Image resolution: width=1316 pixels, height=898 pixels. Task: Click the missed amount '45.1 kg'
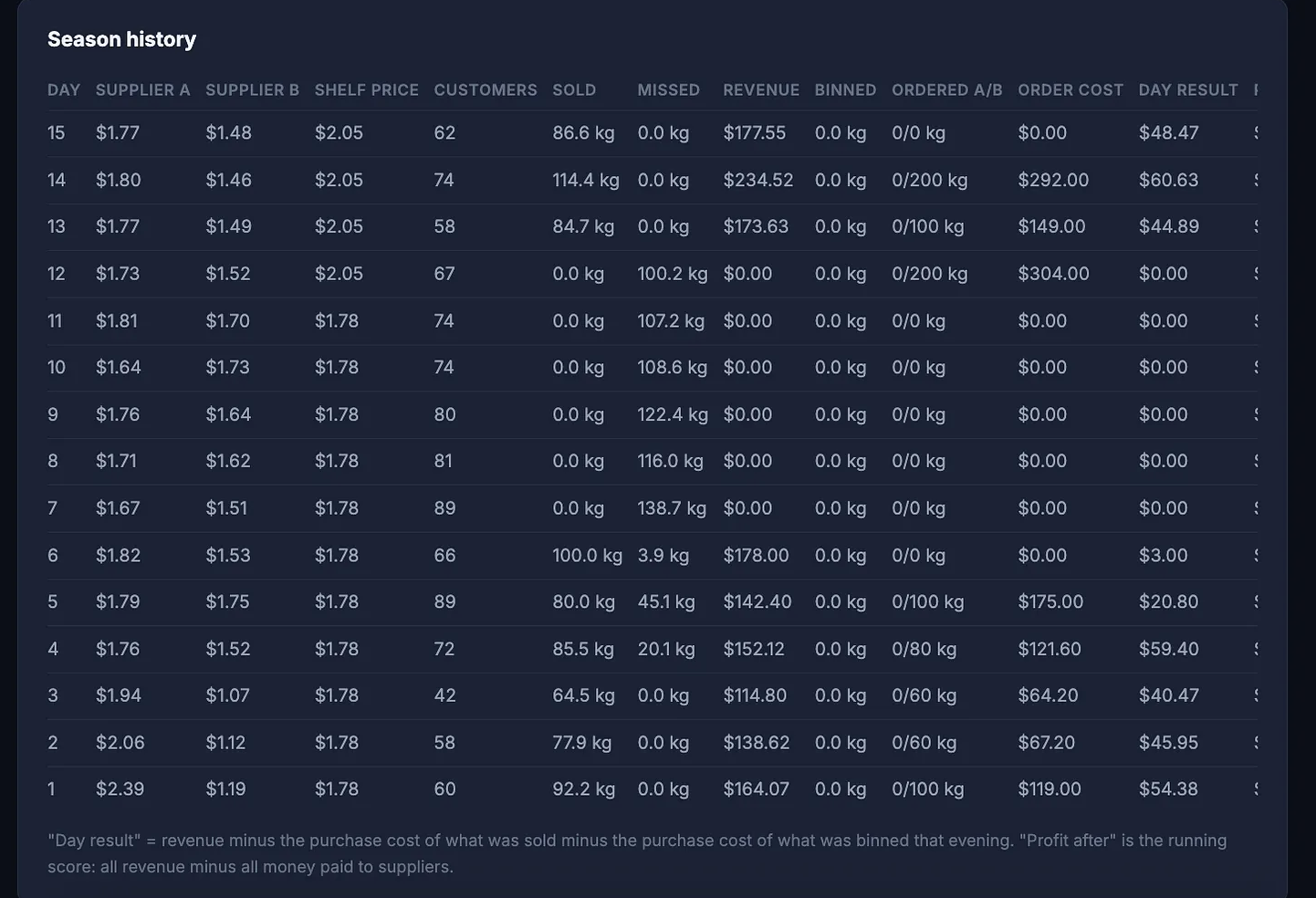coord(666,602)
